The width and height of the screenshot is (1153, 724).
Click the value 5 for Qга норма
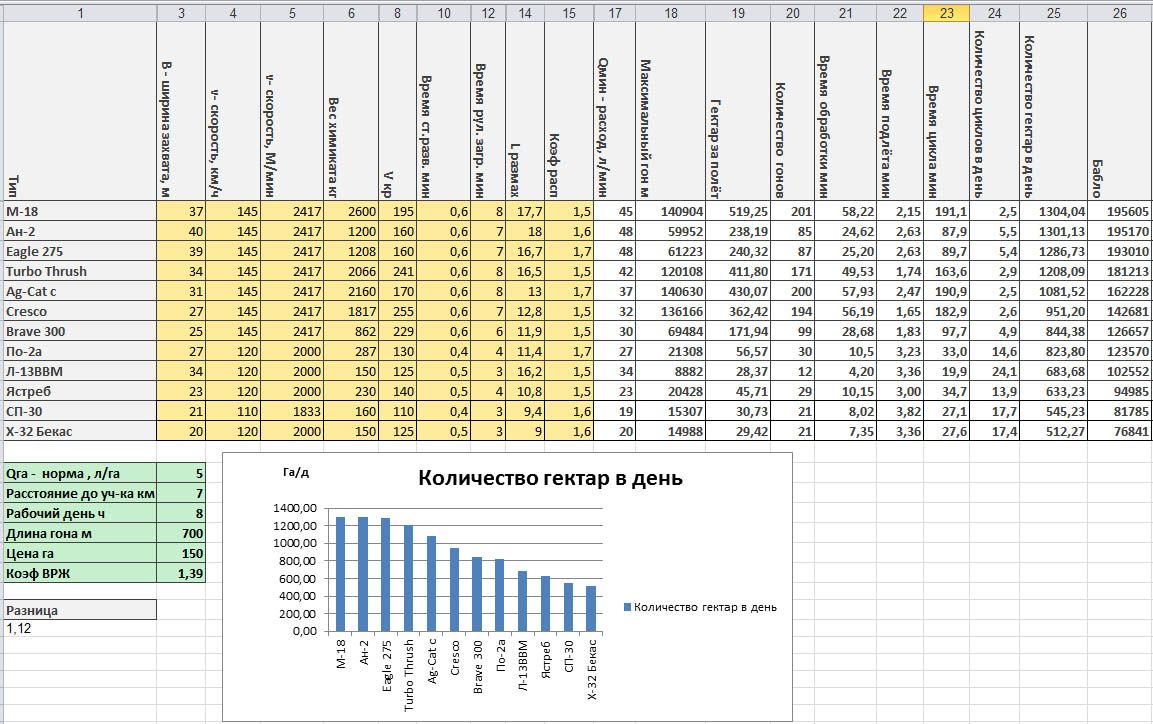click(181, 473)
